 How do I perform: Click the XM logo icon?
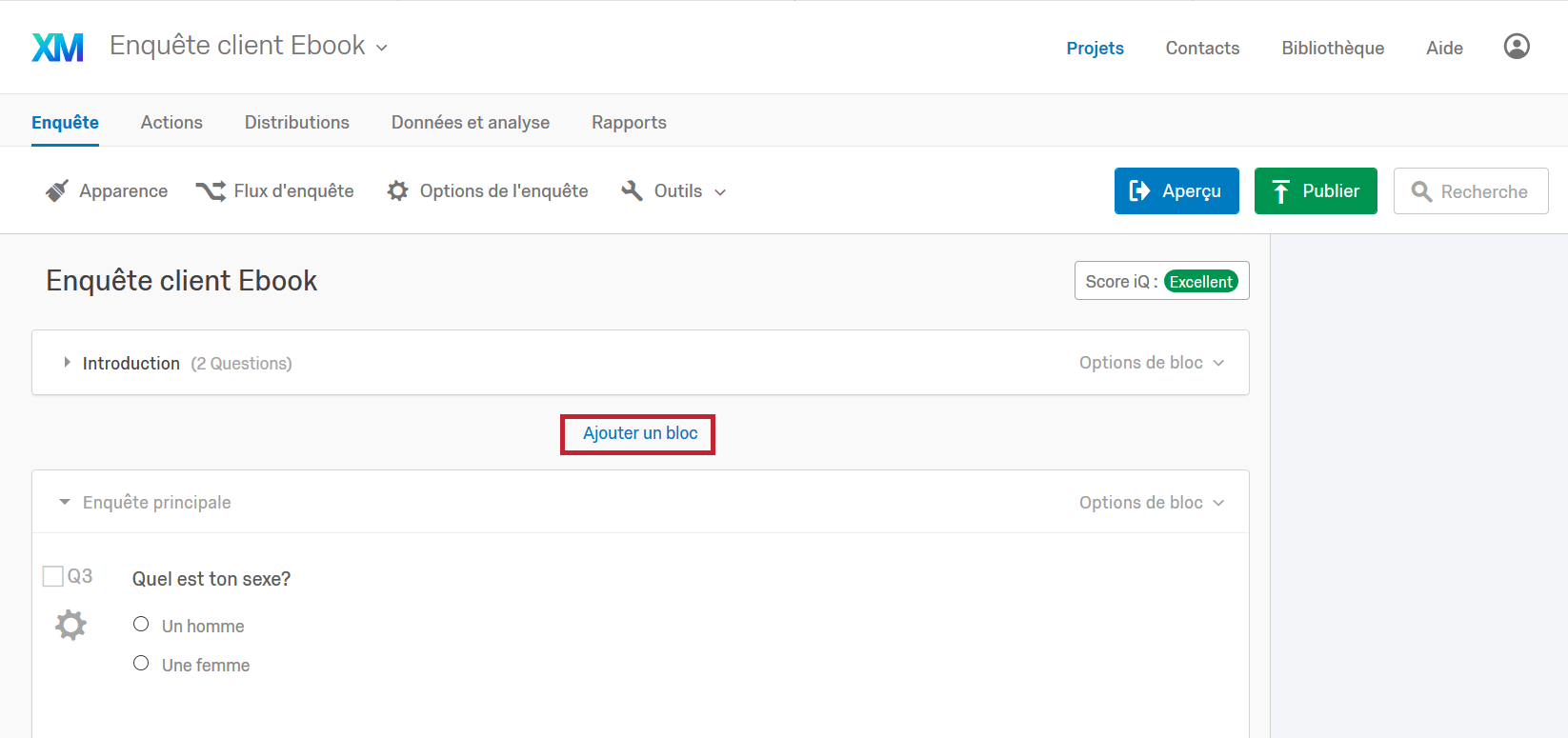[58, 47]
